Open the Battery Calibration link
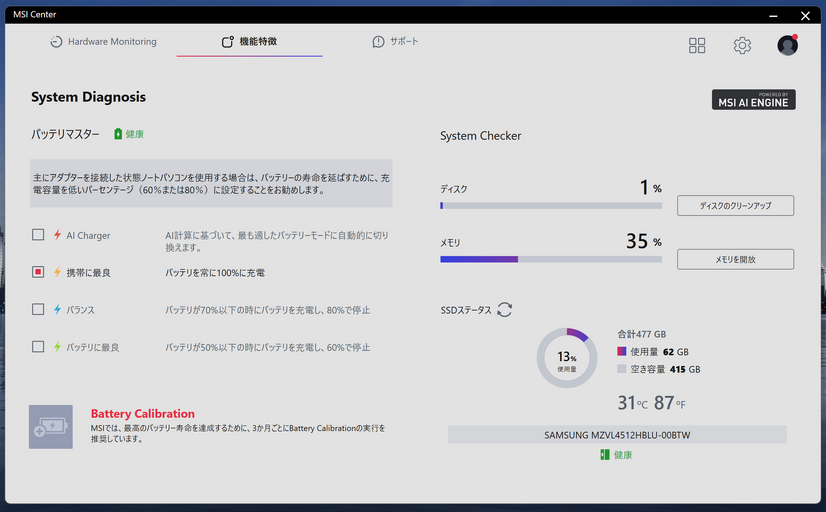Viewport: 826px width, 512px height. click(x=143, y=414)
